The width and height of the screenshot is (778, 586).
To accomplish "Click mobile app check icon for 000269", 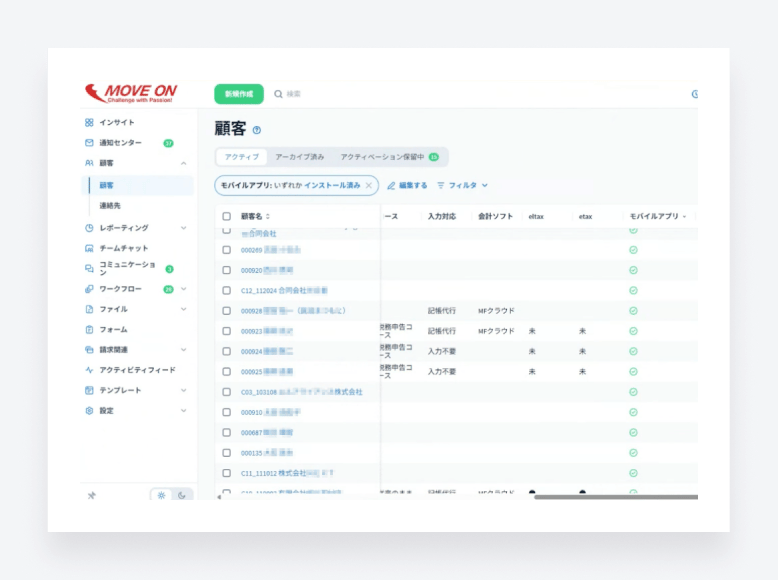I will (633, 250).
